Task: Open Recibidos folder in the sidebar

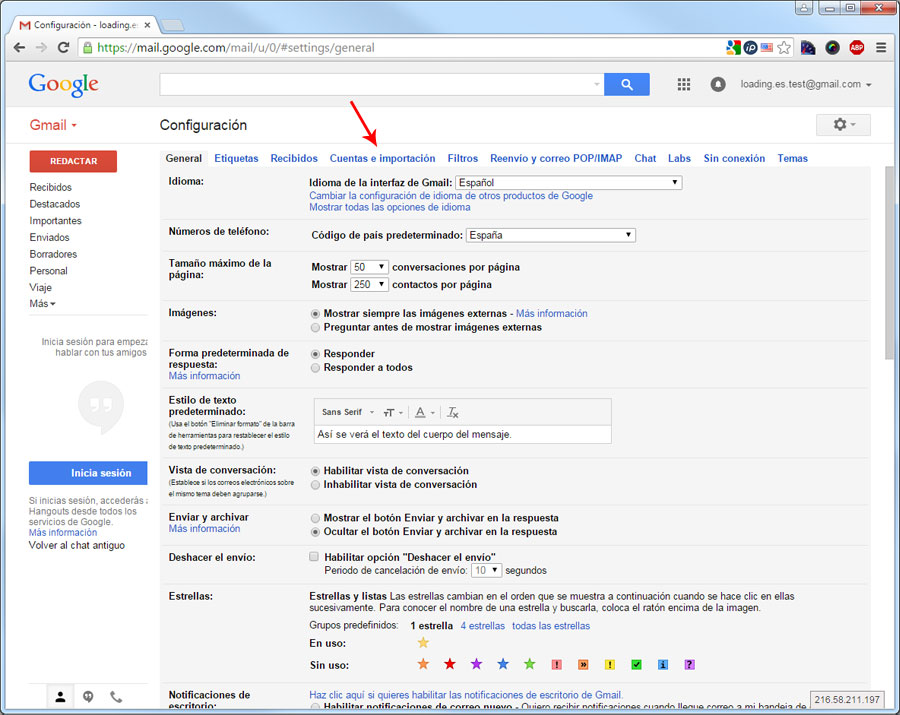Action: (51, 187)
